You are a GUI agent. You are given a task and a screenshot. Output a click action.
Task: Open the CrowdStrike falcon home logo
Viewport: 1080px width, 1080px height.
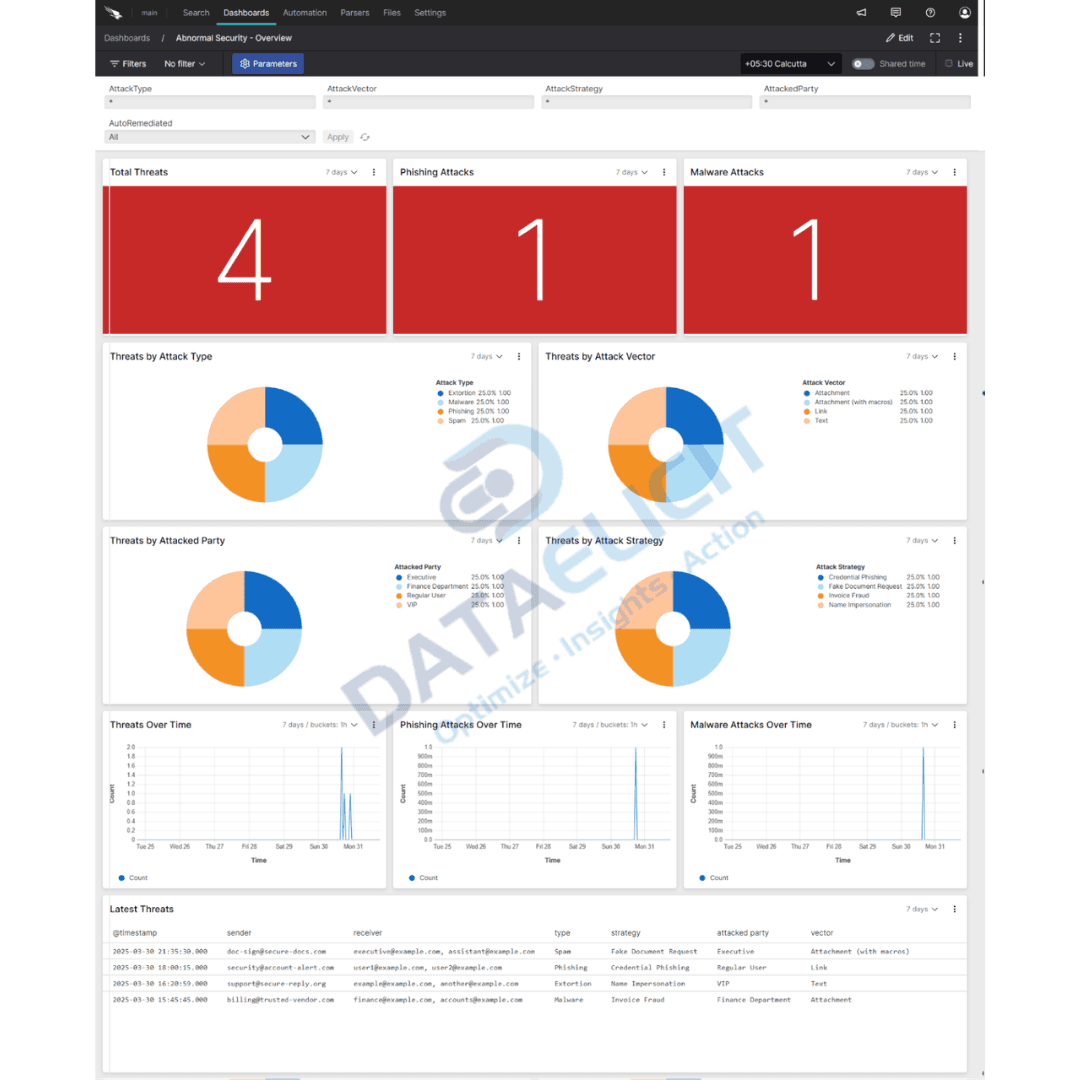point(113,12)
